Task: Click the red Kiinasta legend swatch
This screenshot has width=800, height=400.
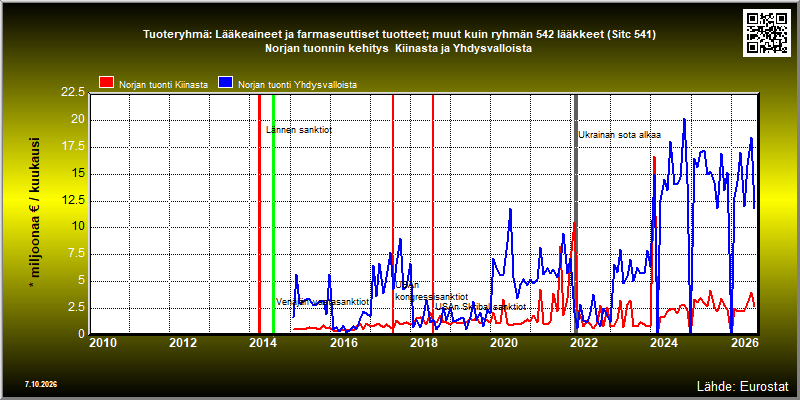Action: [x=107, y=83]
